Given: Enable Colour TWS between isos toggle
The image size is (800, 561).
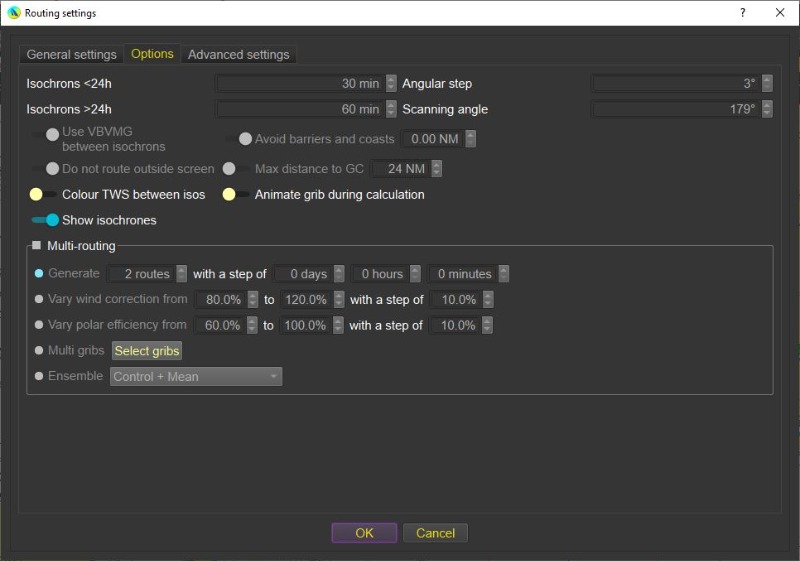Looking at the screenshot, I should coord(41,195).
